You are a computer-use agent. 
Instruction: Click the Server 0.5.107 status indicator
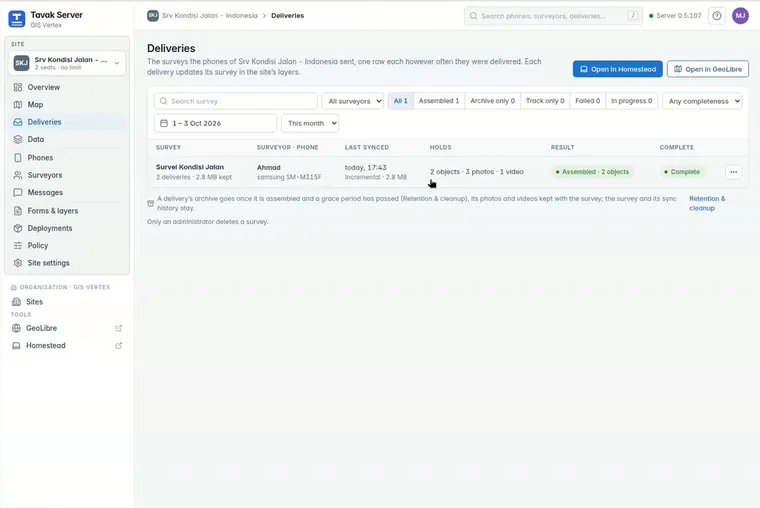(675, 16)
